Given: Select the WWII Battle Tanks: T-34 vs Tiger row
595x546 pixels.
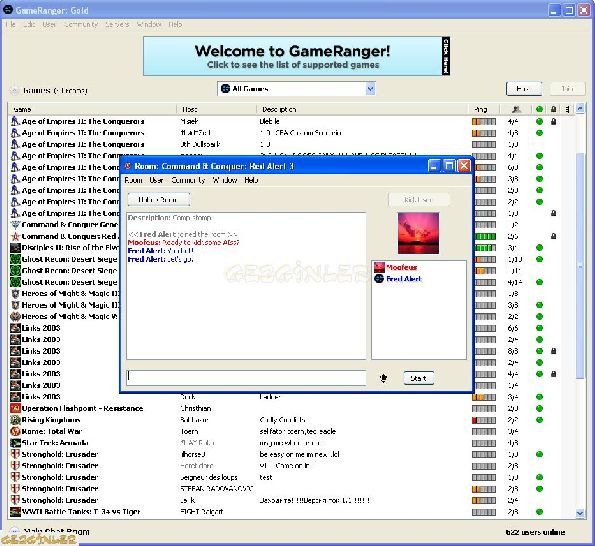Looking at the screenshot, I should point(291,511).
